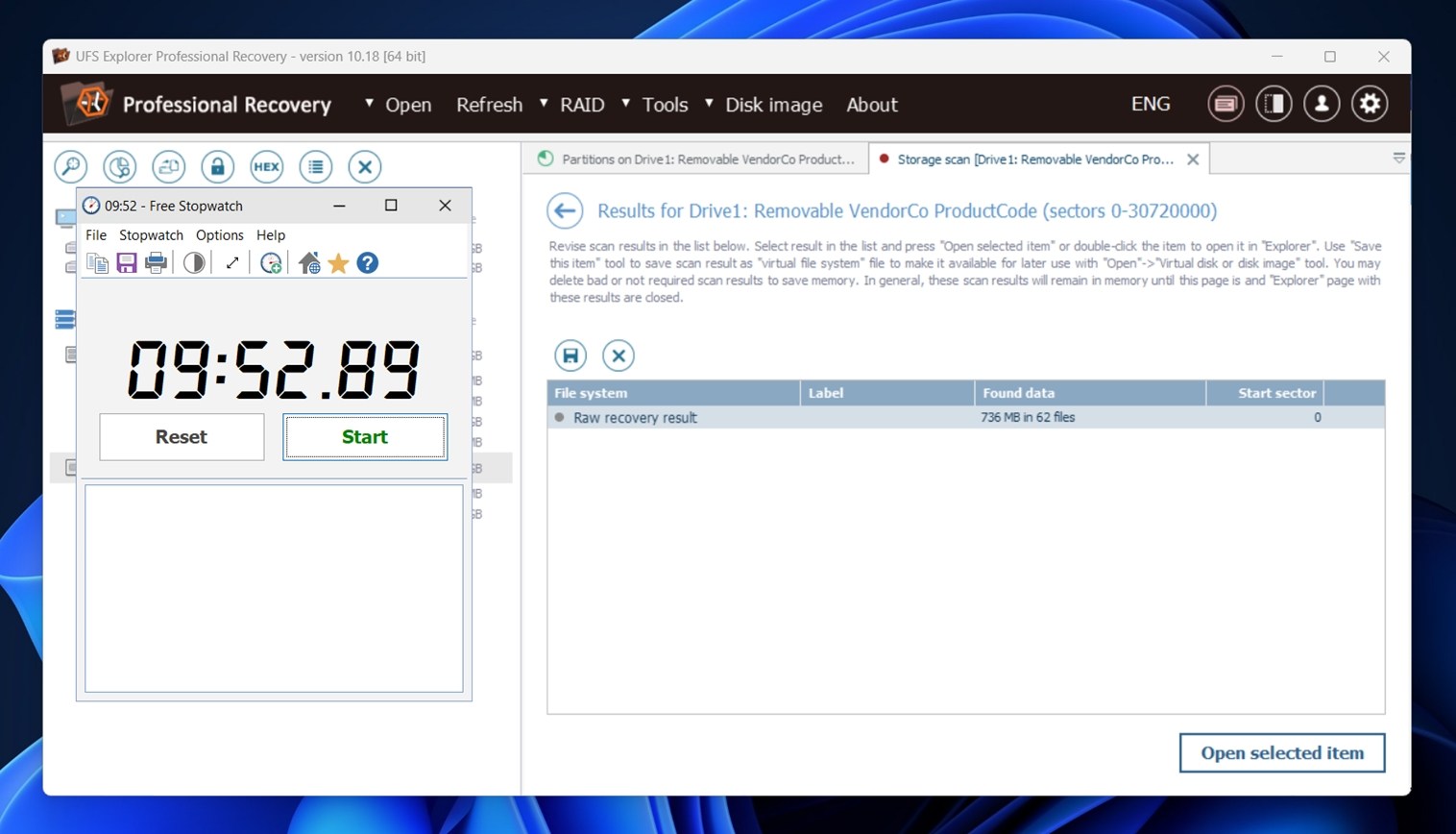Viewport: 1456px width, 834px height.
Task: Go back using the left arrow icon
Action: tap(565, 210)
